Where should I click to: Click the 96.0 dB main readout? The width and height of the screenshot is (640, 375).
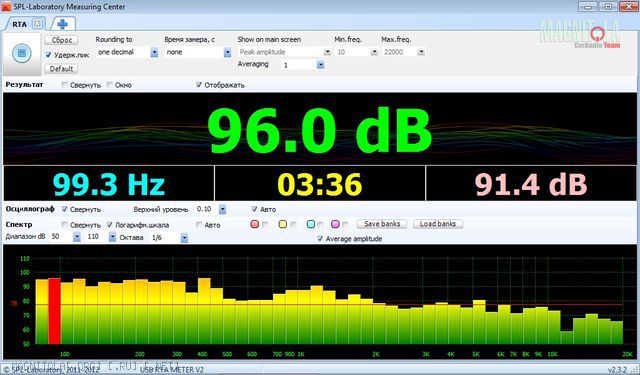pyautogui.click(x=319, y=130)
